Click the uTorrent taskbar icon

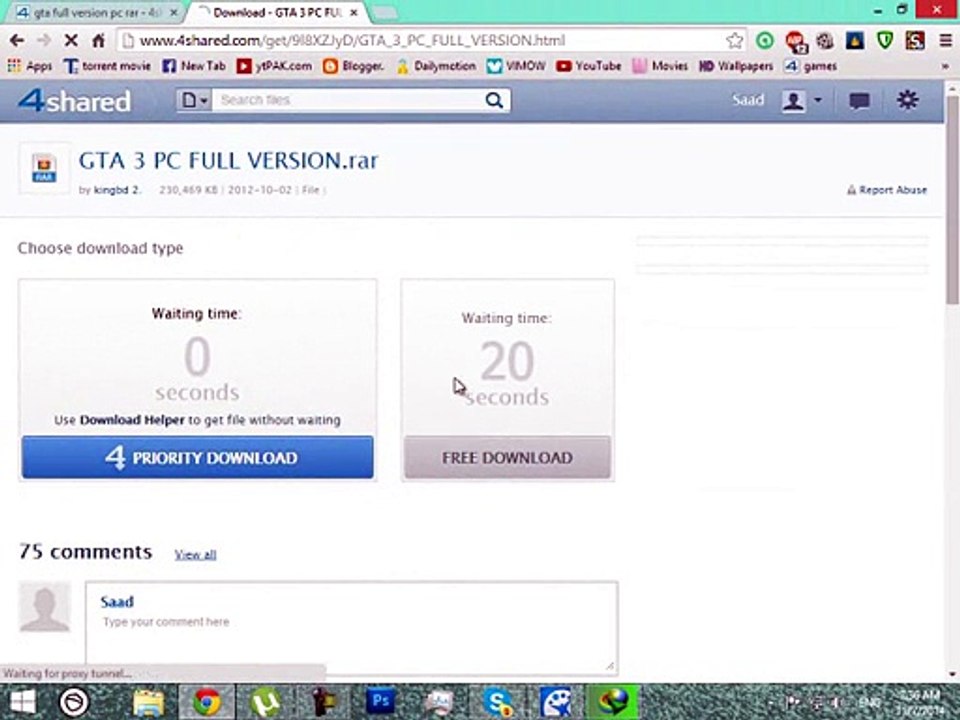[x=264, y=702]
